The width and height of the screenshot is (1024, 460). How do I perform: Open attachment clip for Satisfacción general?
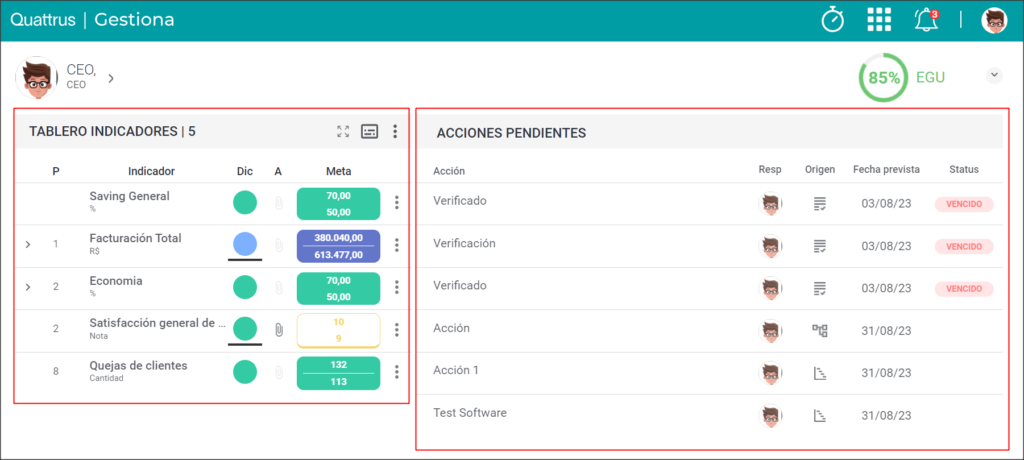tap(279, 329)
